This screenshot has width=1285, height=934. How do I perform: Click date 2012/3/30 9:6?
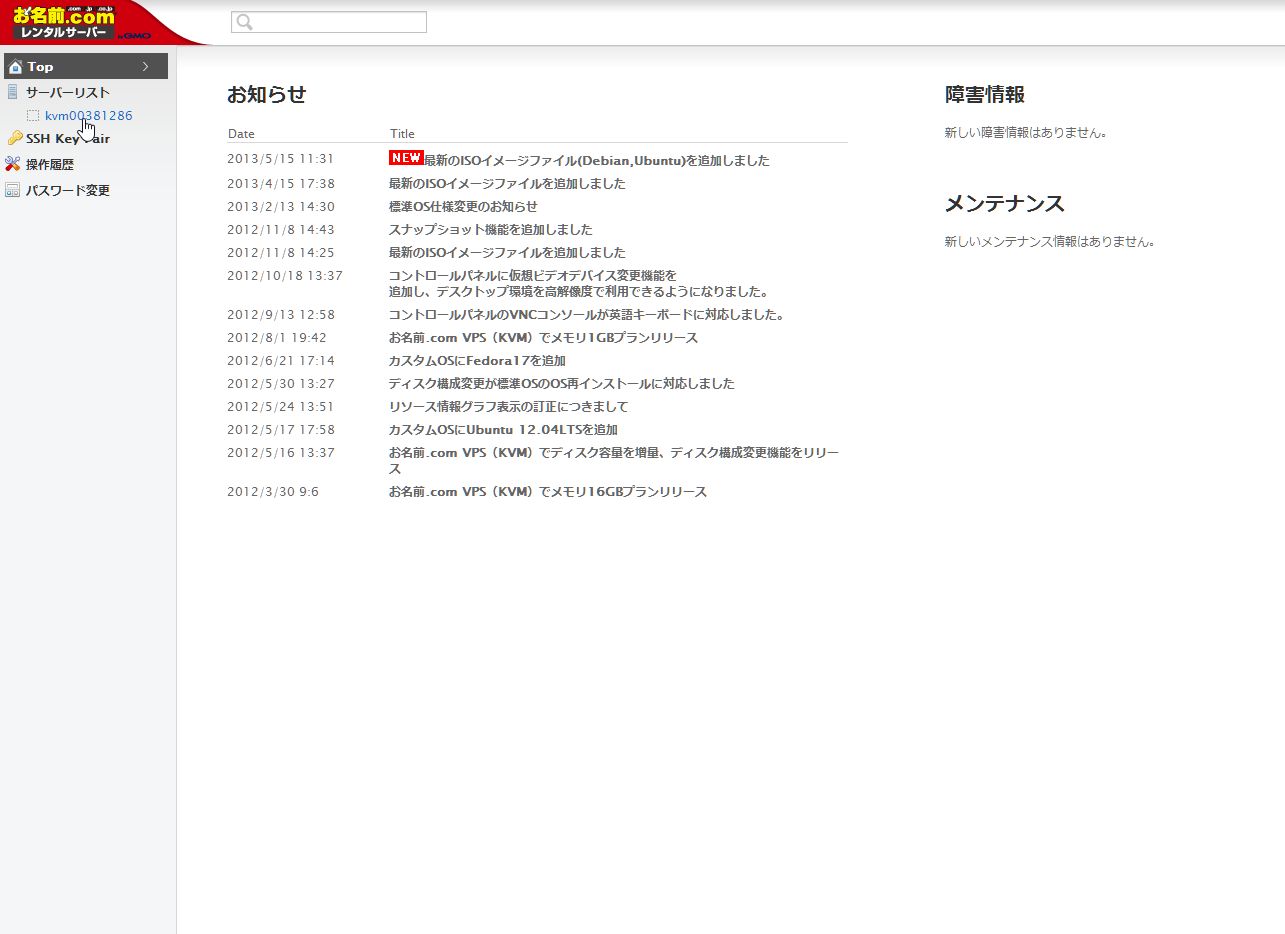click(273, 492)
